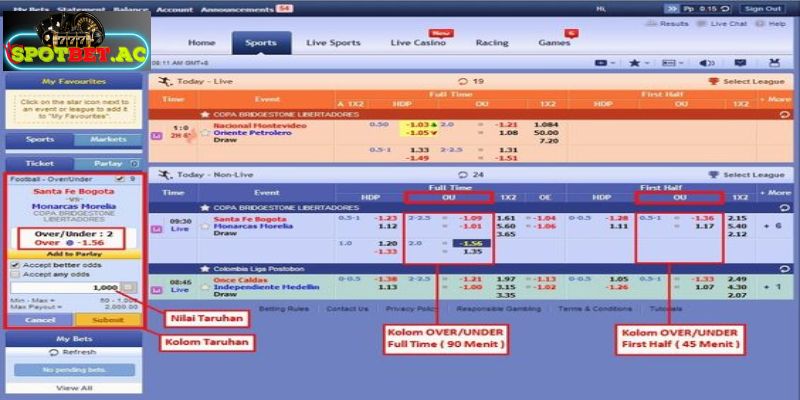Screen dimensions: 800x400
Task: Click the double-arrow icon beside balance
Action: point(672,9)
